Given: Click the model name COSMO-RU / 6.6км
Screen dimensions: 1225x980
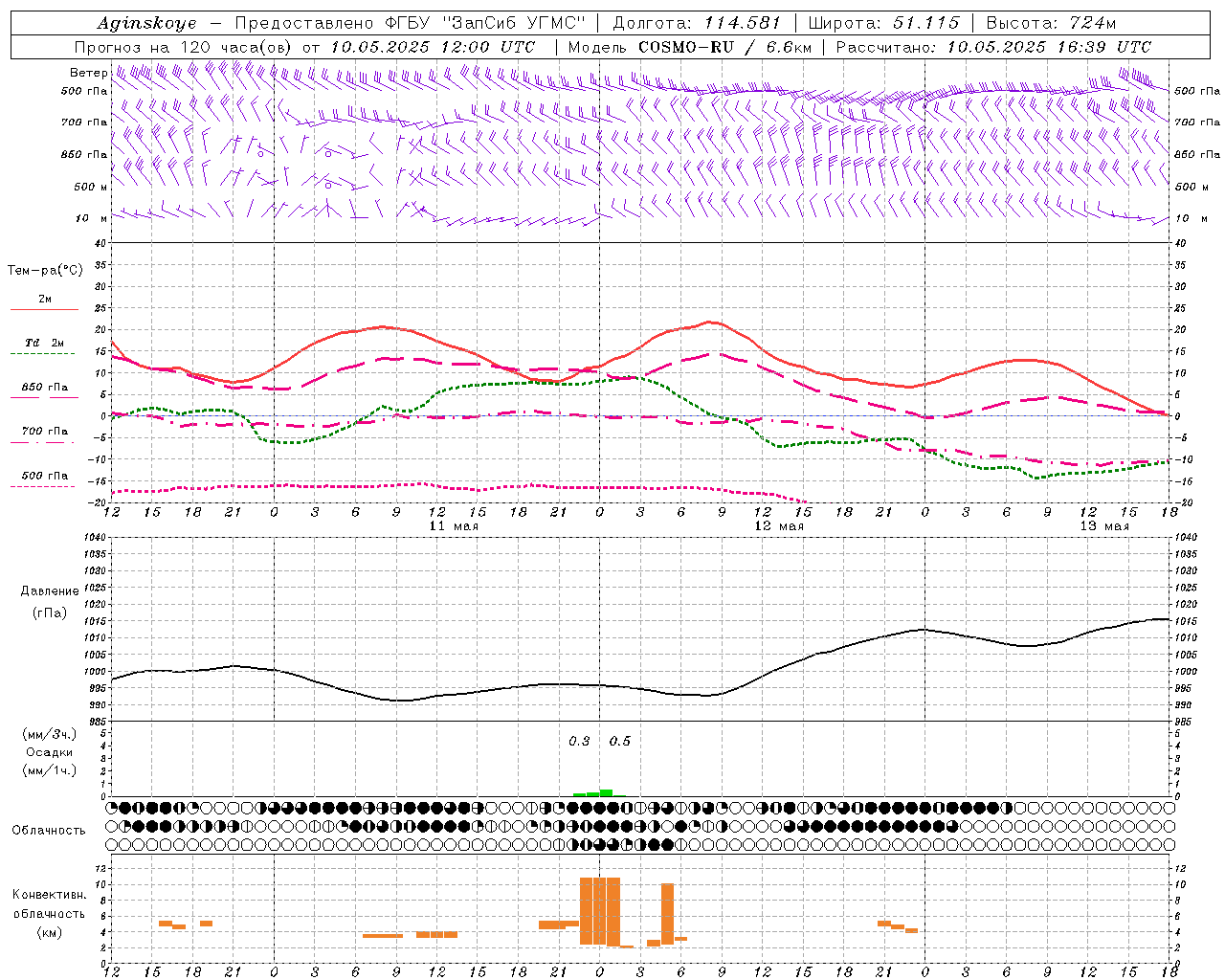Looking at the screenshot, I should pyautogui.click(x=724, y=47).
